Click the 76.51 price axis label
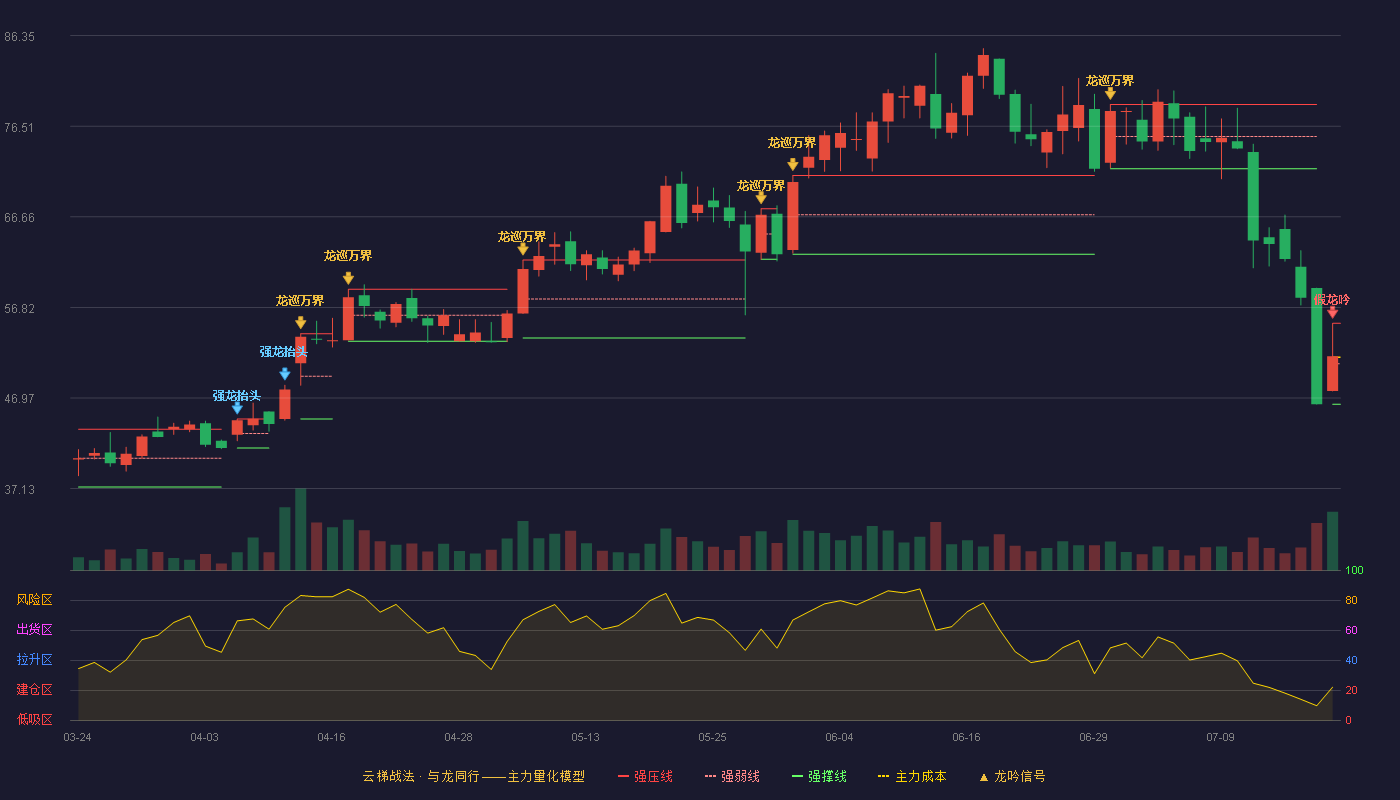1400x800 pixels. [x=20, y=127]
